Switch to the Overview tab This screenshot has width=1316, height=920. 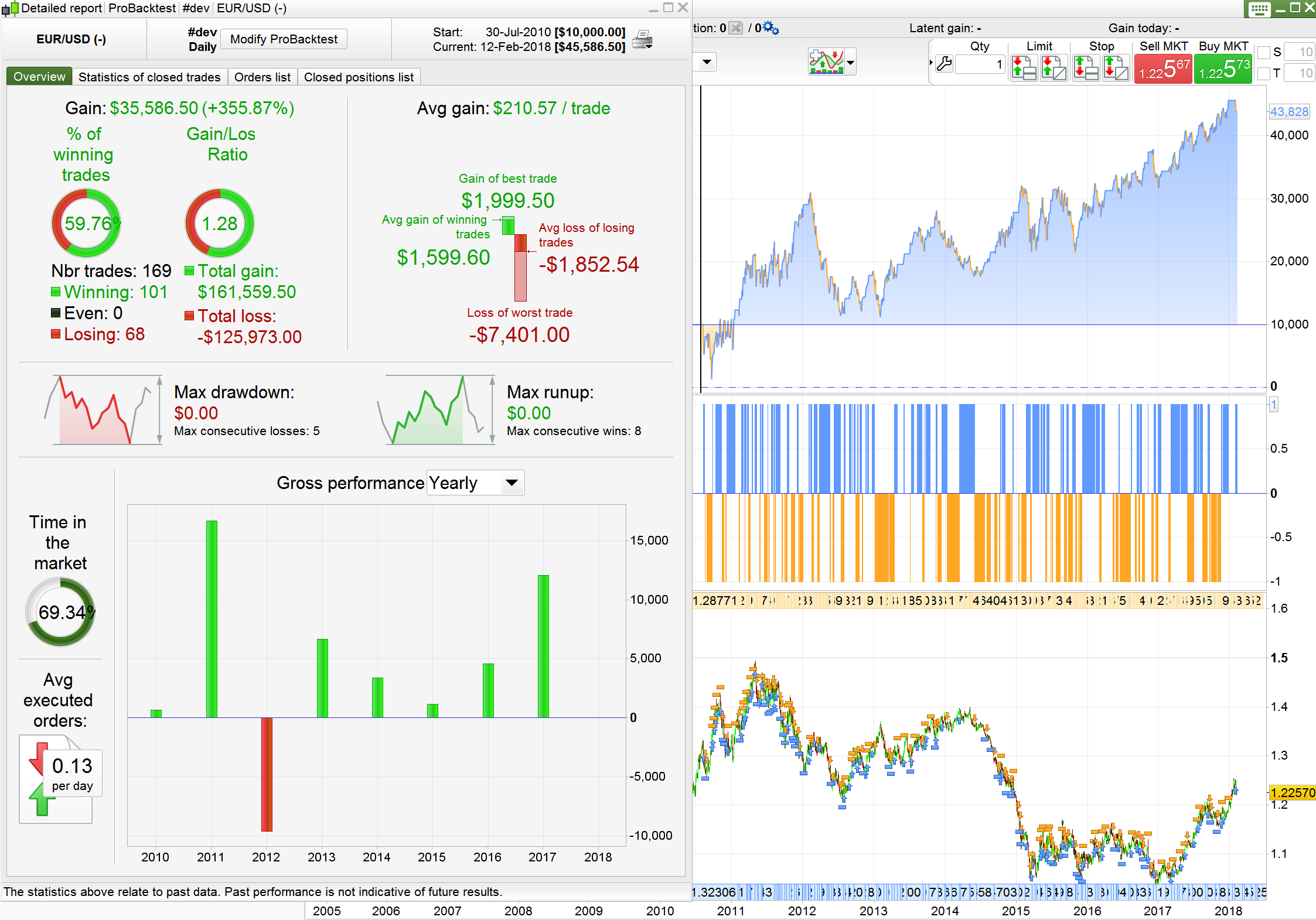pos(39,77)
